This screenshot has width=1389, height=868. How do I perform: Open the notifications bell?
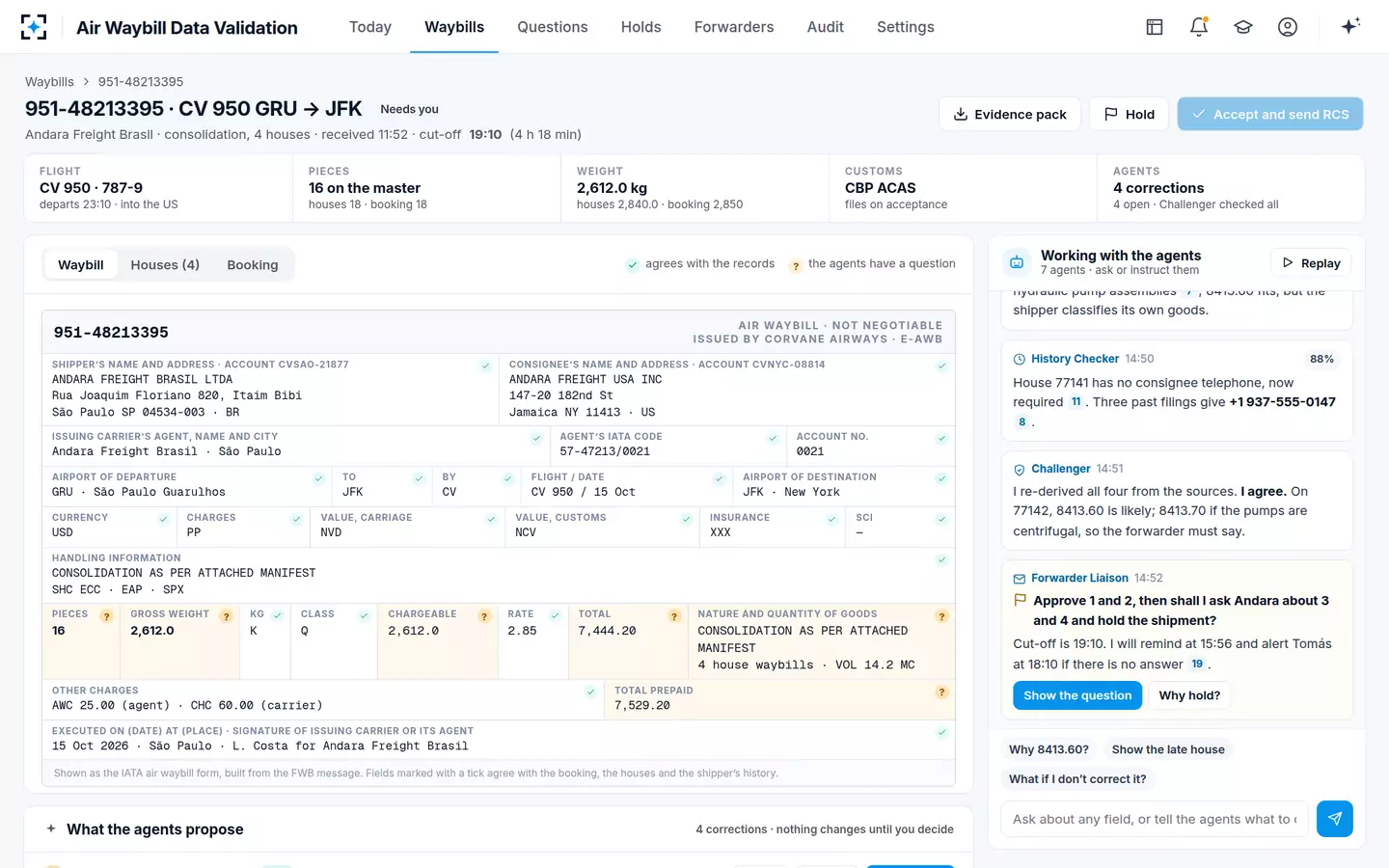[x=1199, y=27]
